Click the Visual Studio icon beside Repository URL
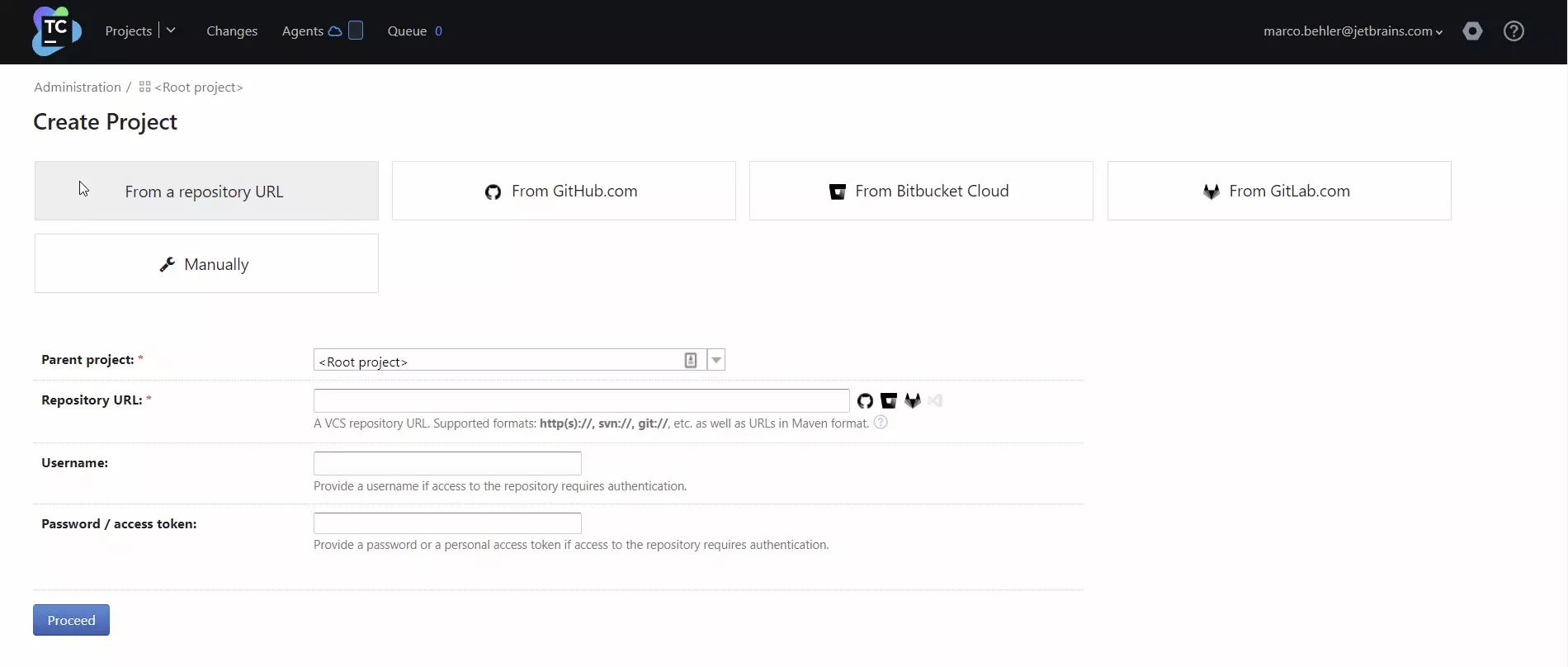 (x=935, y=401)
